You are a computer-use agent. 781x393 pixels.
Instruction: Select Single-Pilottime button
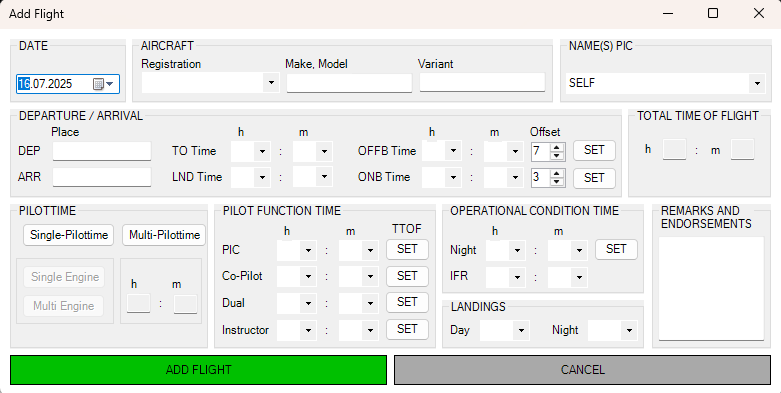[69, 235]
